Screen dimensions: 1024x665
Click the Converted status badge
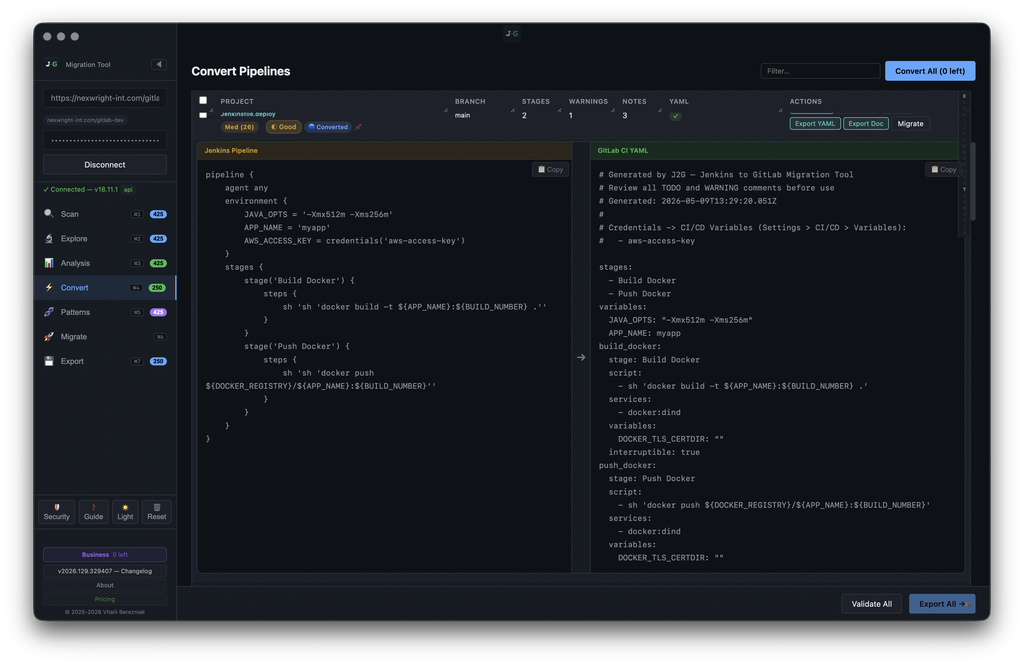pos(328,127)
